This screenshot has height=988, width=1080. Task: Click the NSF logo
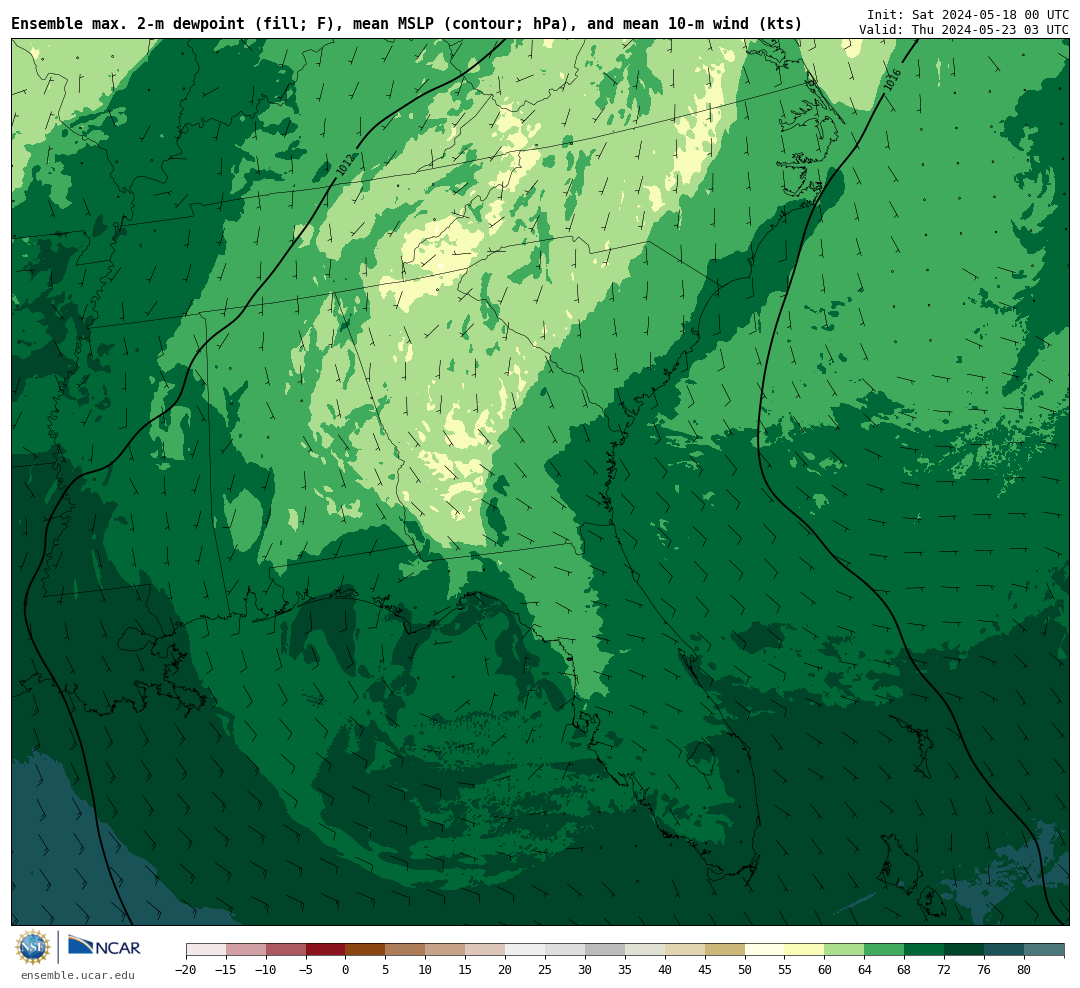click(x=33, y=947)
